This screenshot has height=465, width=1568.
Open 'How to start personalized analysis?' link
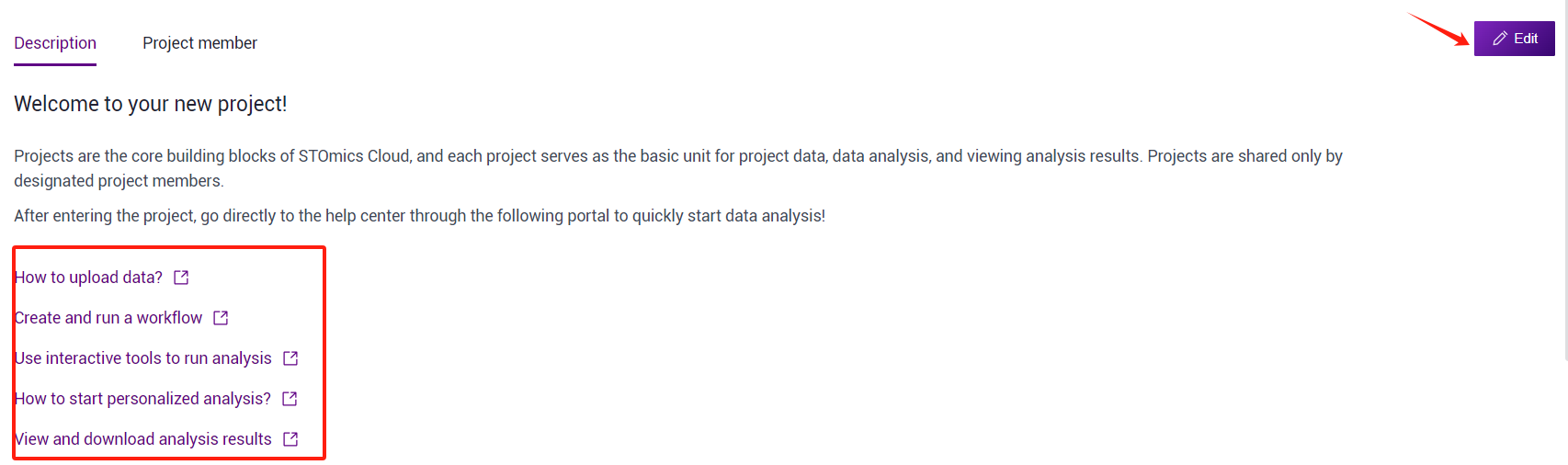pyautogui.click(x=142, y=399)
